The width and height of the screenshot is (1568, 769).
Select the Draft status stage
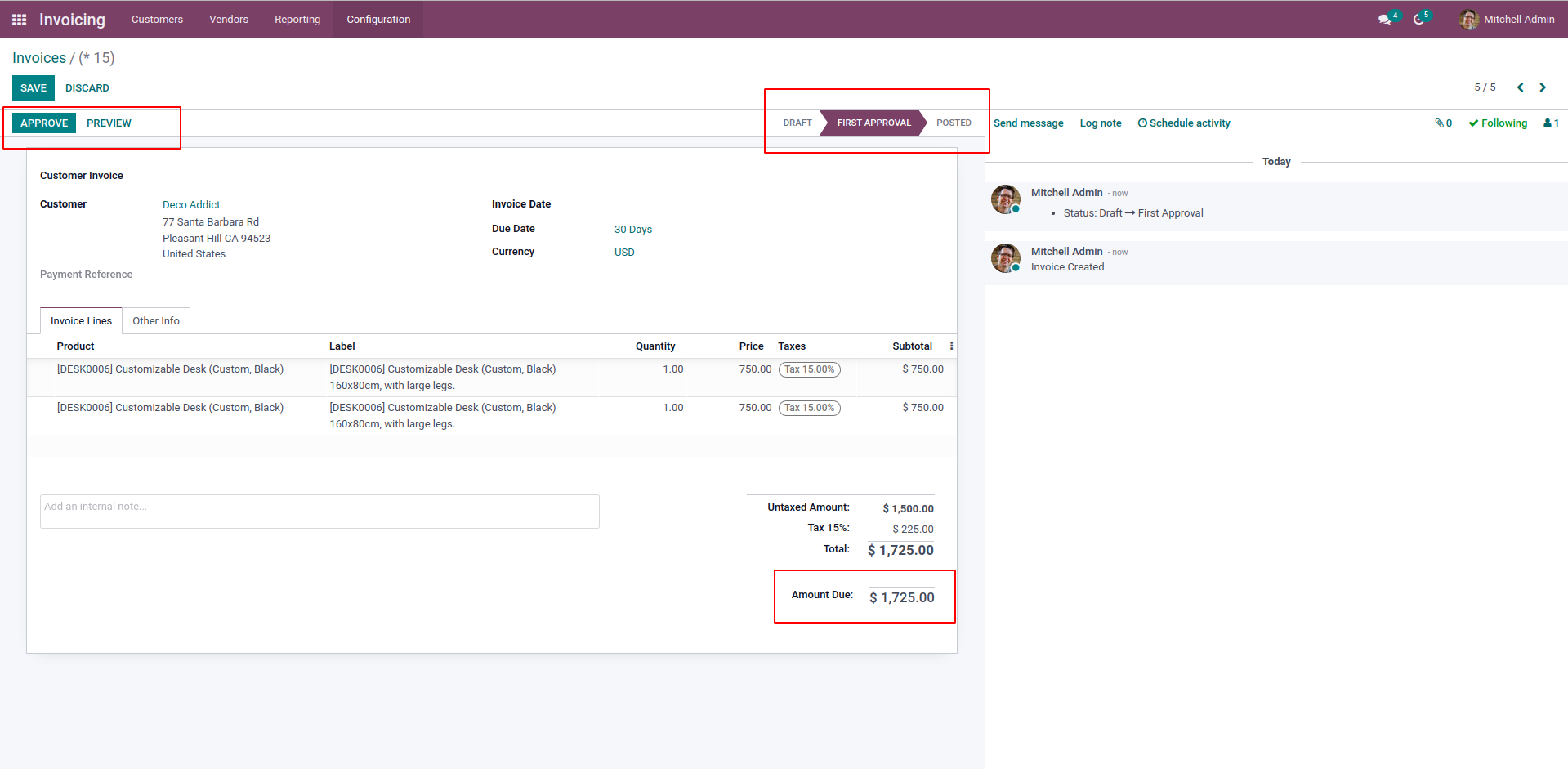797,123
